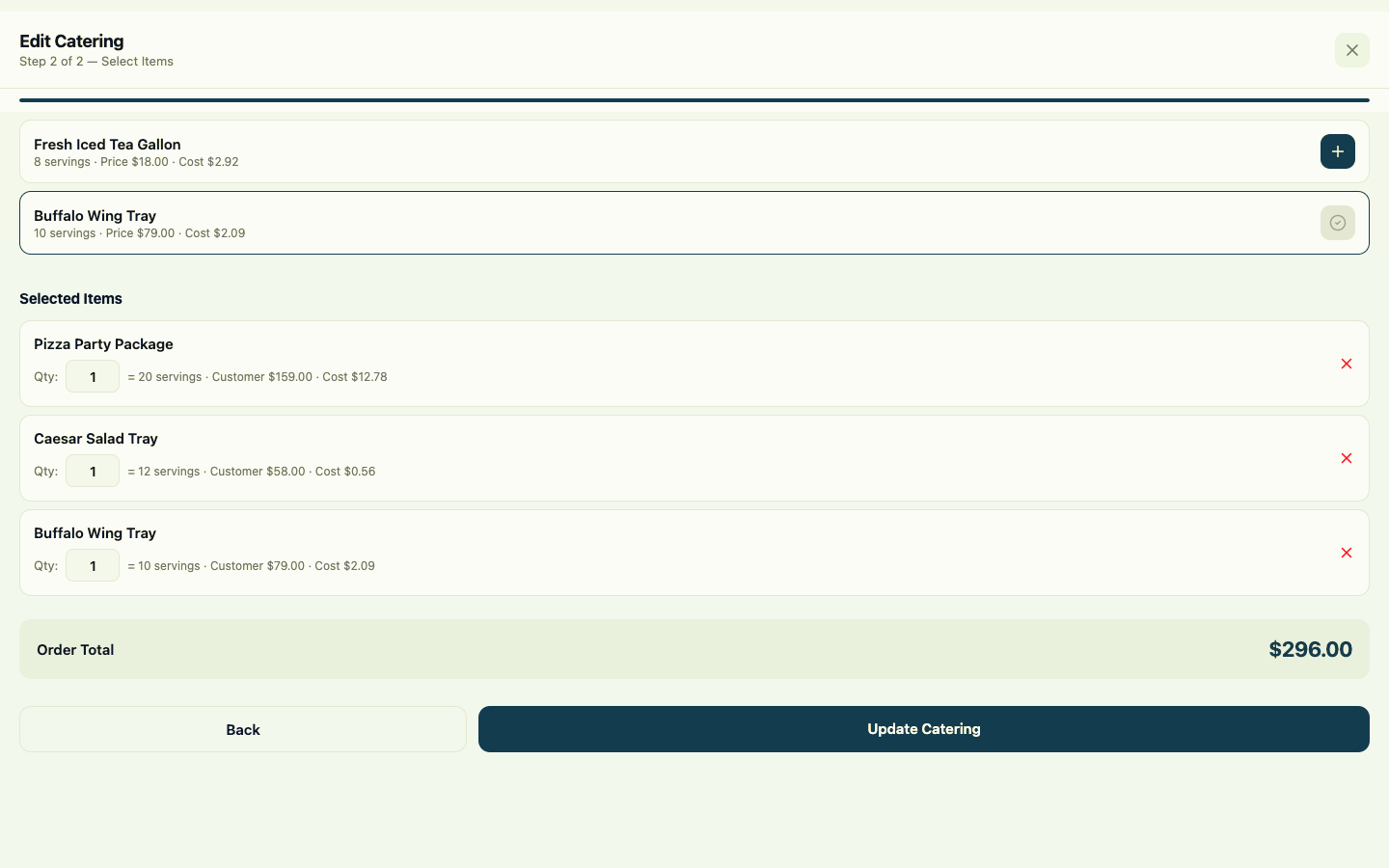Click the 10 servings Price $79.00 details line
This screenshot has width=1389, height=868.
(x=139, y=233)
